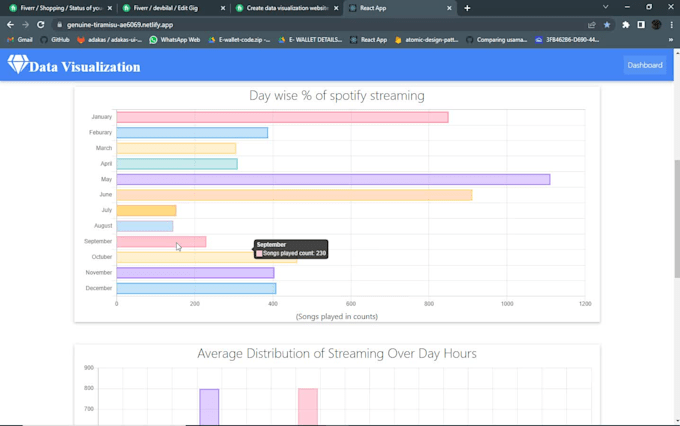Click the browser forward arrow
The image size is (680, 426).
[25, 25]
